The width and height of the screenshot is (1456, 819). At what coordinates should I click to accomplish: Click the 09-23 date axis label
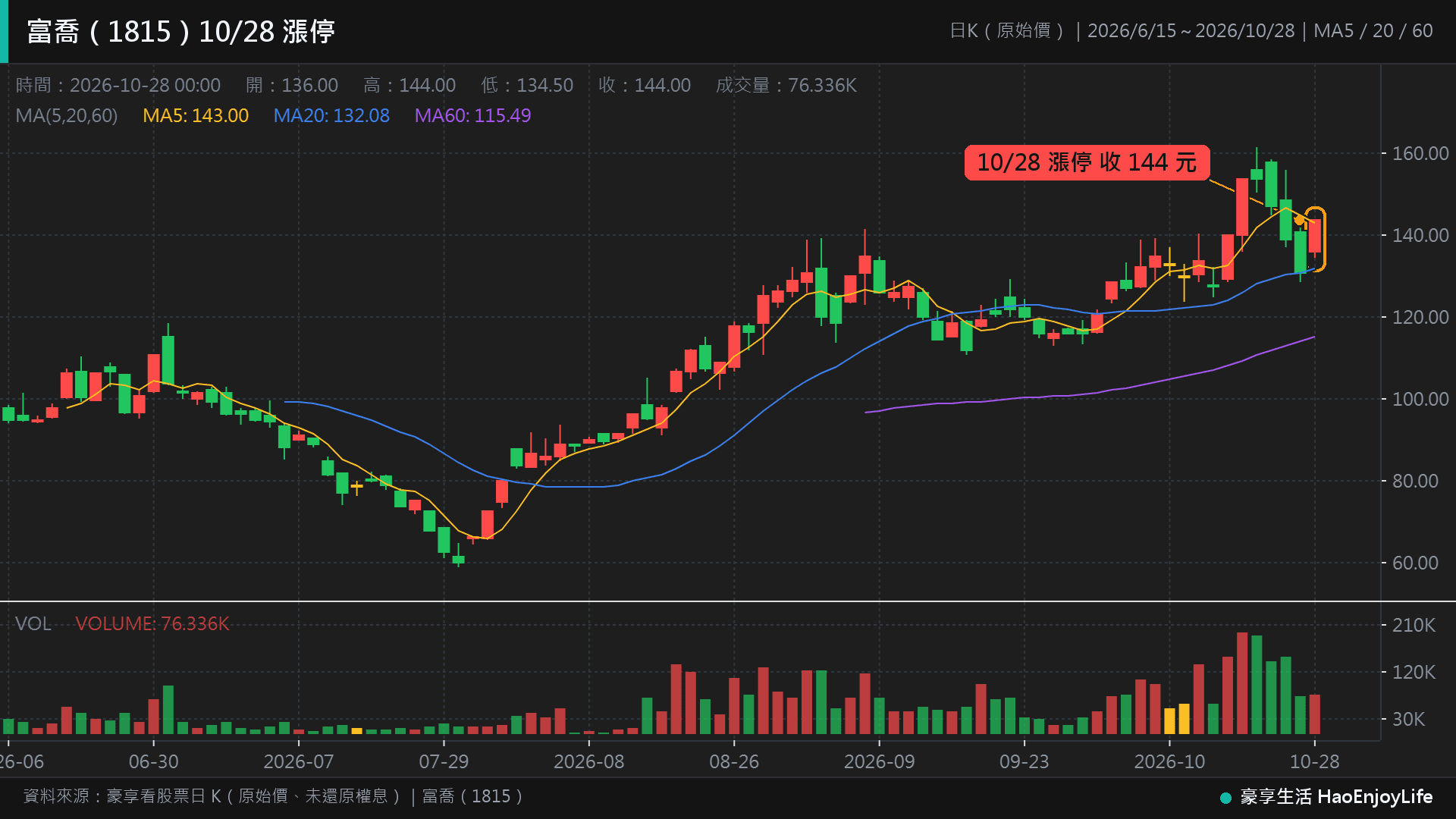coord(1025,761)
